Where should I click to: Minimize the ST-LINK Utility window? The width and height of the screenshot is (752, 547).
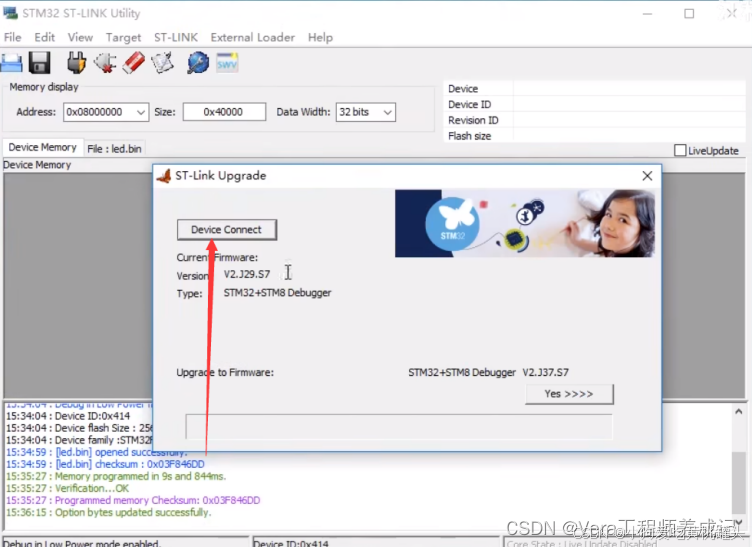(647, 14)
